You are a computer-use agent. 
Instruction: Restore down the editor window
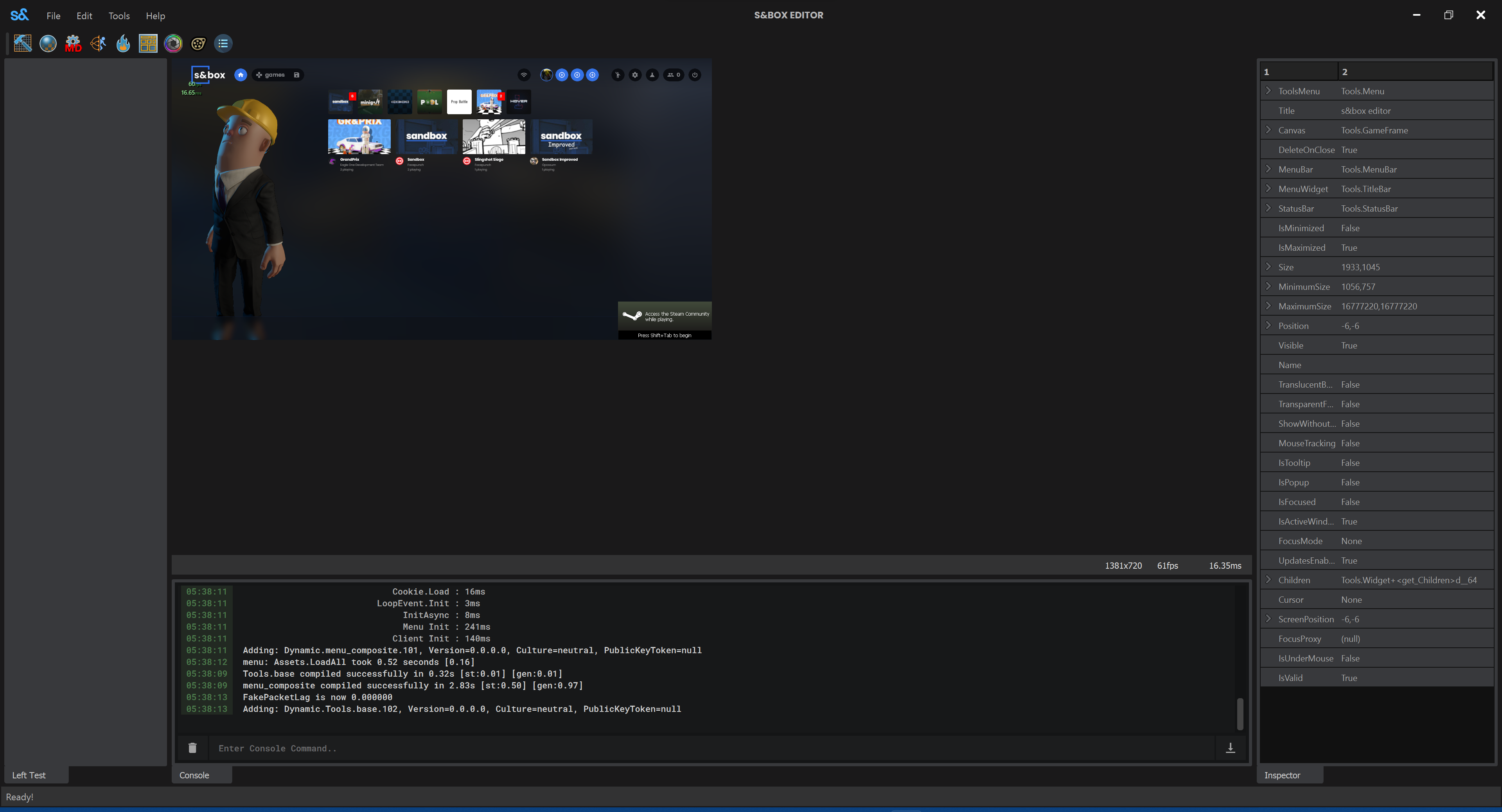tap(1448, 14)
